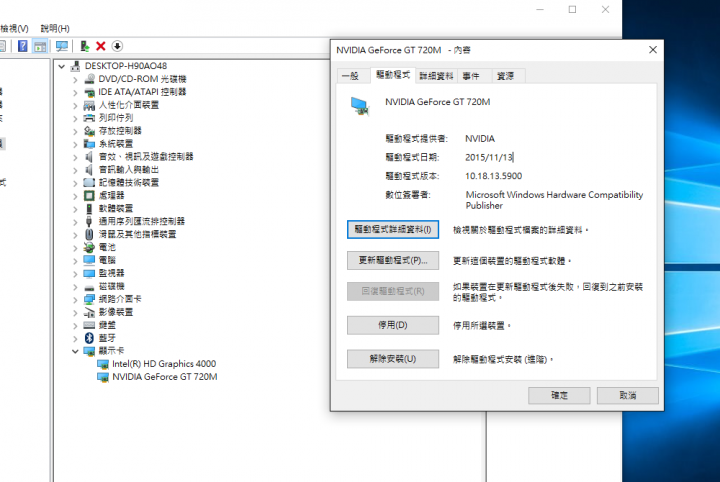Open the 說明(H) menu
Image resolution: width=720 pixels, height=482 pixels.
(x=55, y=28)
